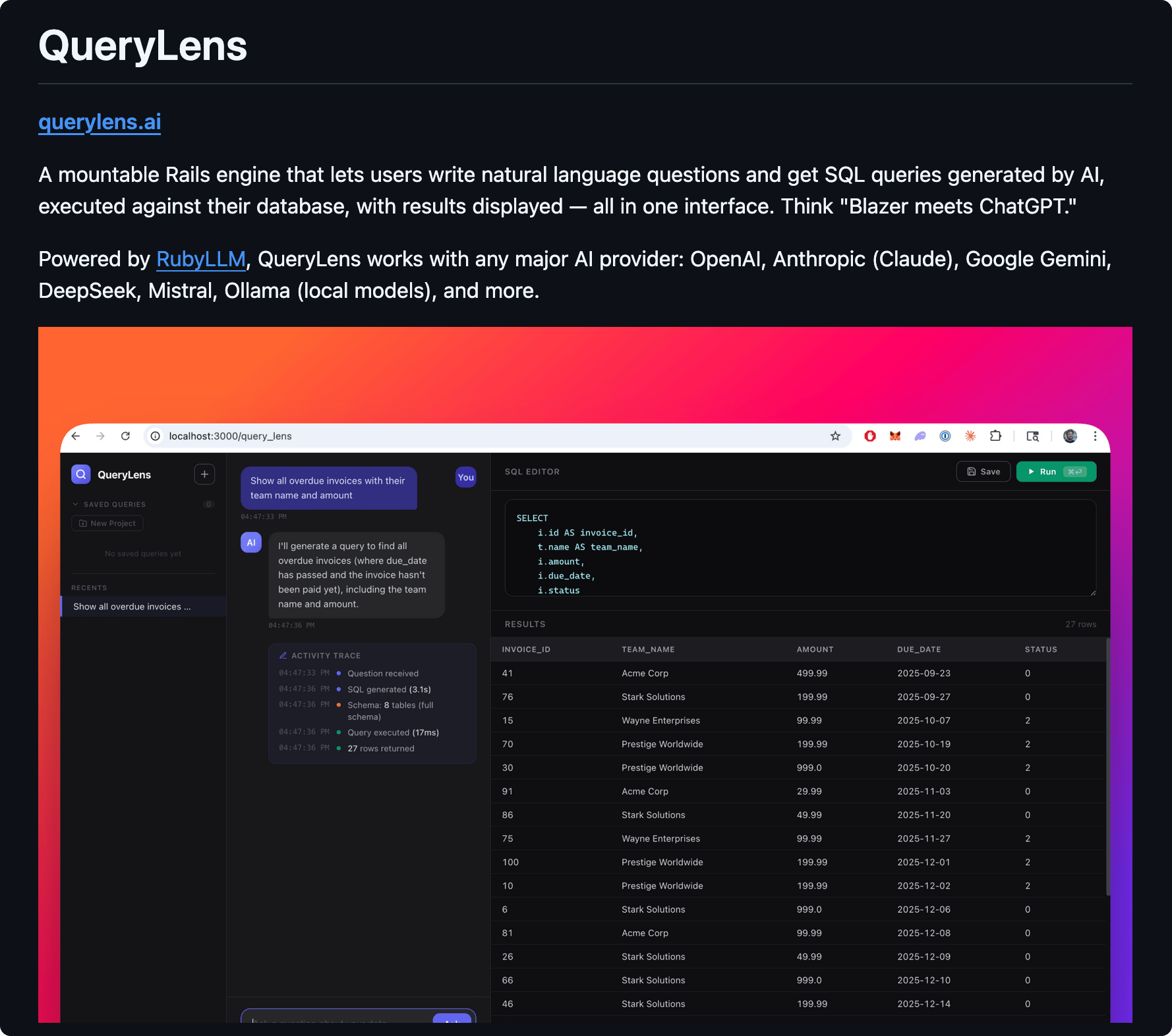This screenshot has height=1036, width=1172.
Task: Click the New Project button
Action: pos(107,523)
